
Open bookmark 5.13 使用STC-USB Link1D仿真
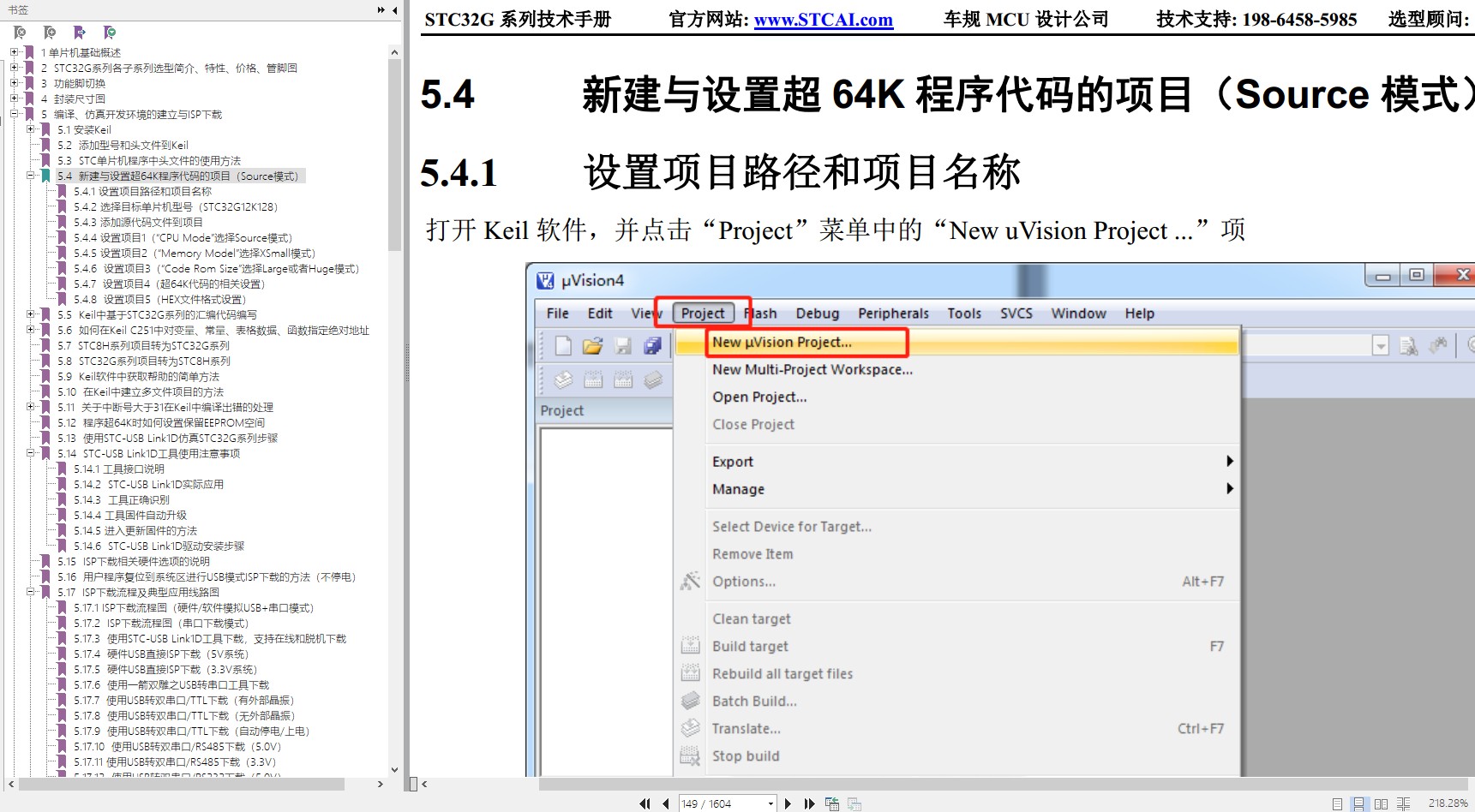[168, 439]
